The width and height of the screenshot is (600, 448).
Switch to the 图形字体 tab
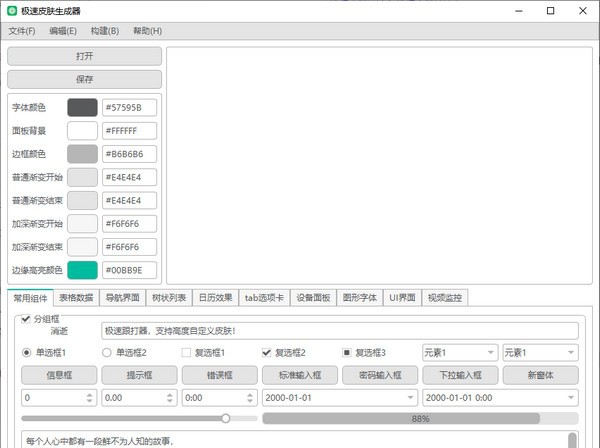[360, 298]
